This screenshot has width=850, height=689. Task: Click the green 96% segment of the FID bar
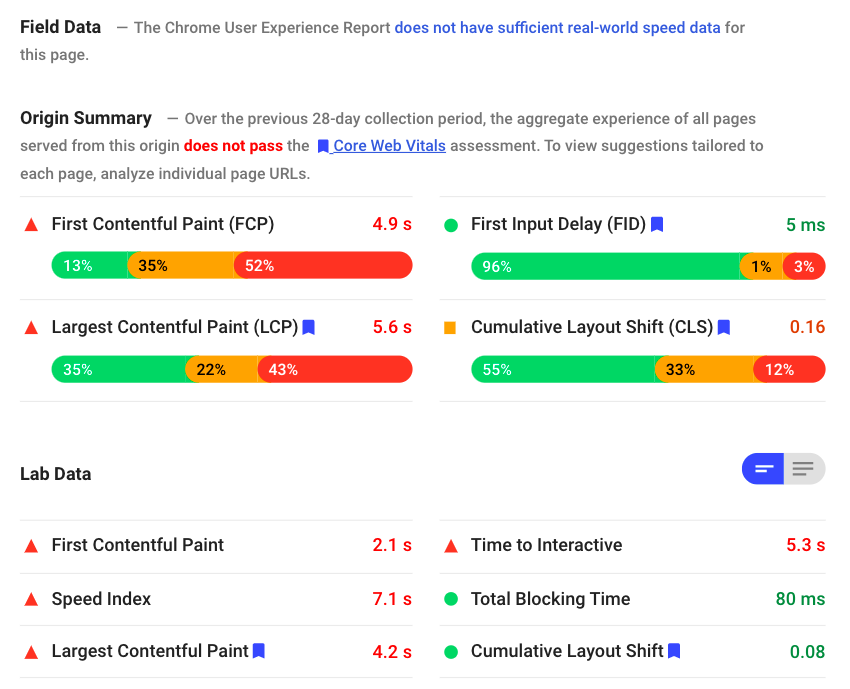coord(606,266)
